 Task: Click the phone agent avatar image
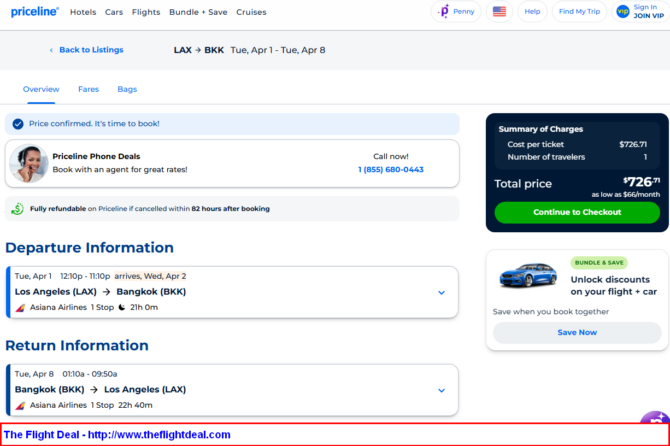[x=28, y=163]
